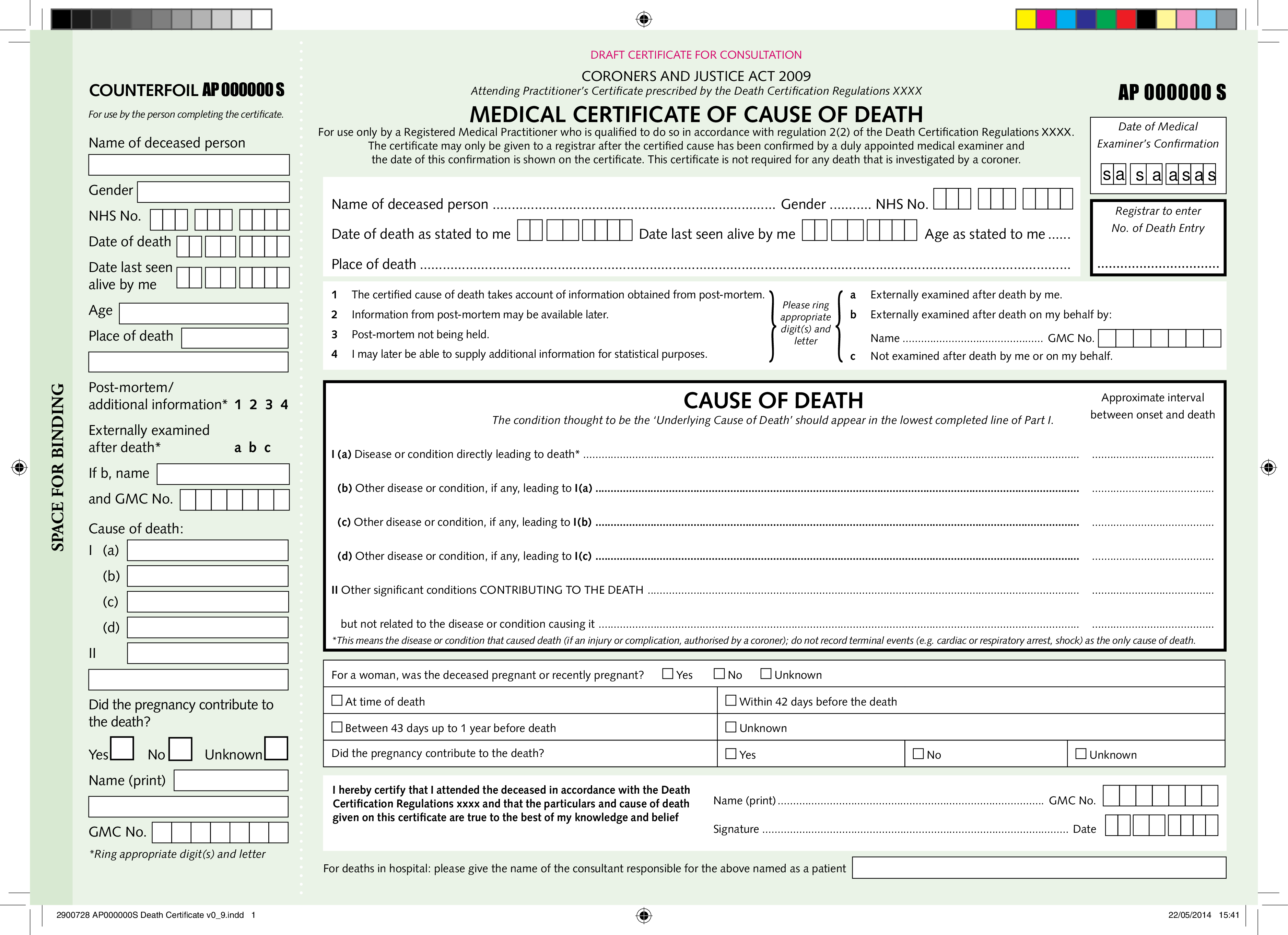This screenshot has width=1288, height=935.
Task: Click 'Registrar to enter No. of Death Entry' box
Action: 1158,238
